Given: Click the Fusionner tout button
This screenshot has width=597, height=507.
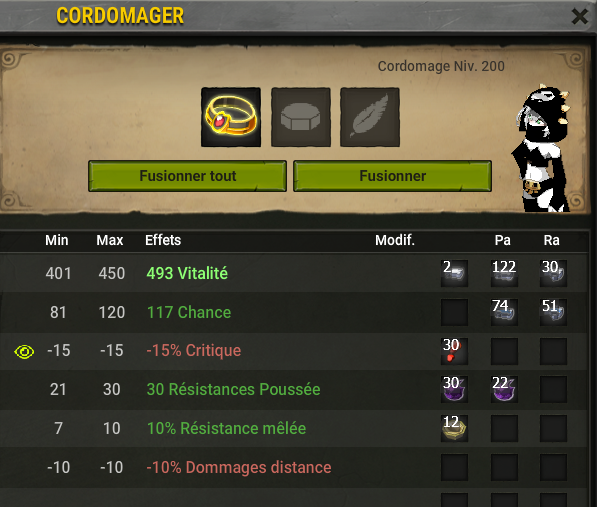Looking at the screenshot, I should [x=187, y=176].
